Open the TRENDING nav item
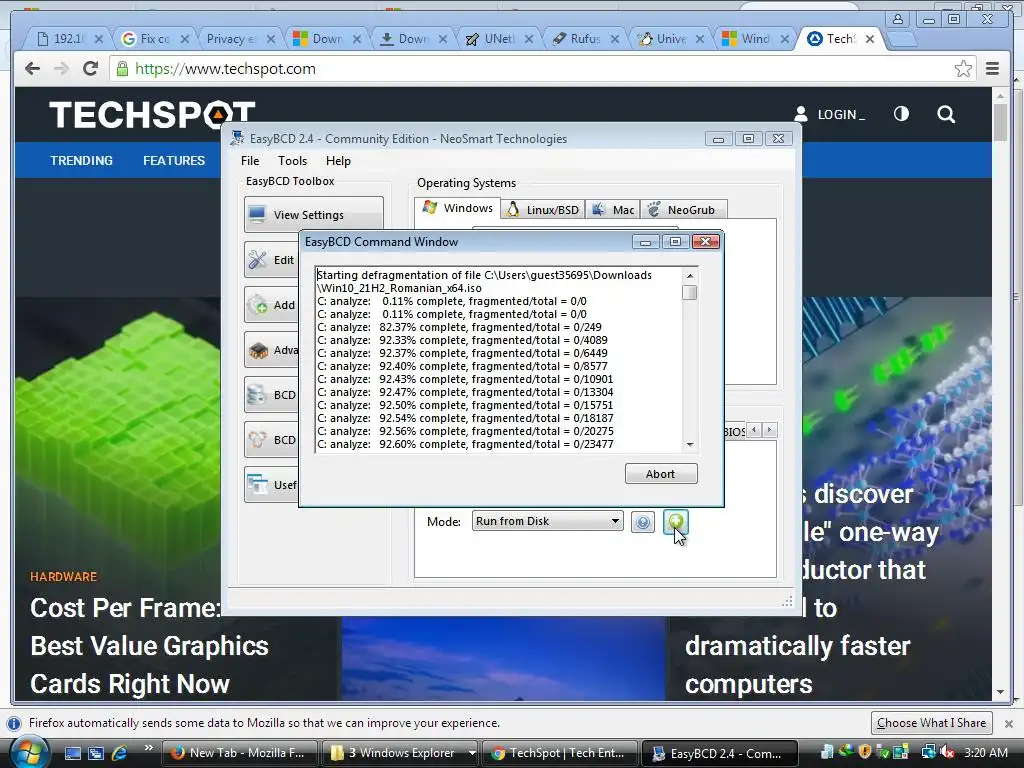 point(82,161)
